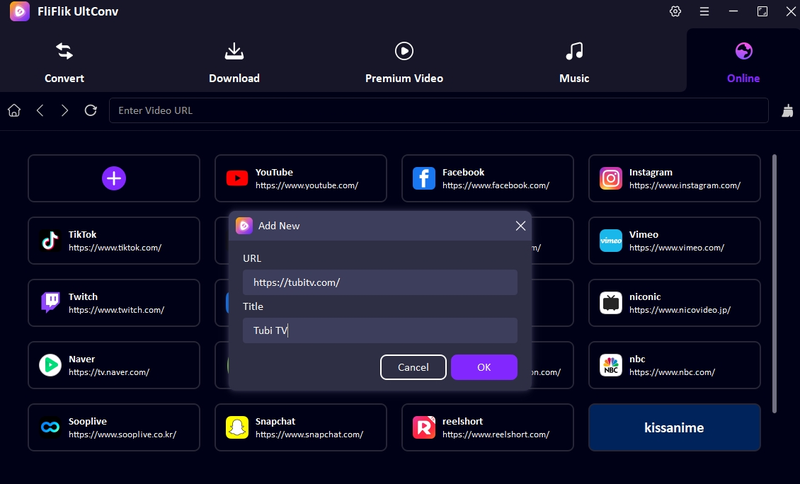Switch to the Music tab
Screen dimensions: 800x484
(x=574, y=62)
